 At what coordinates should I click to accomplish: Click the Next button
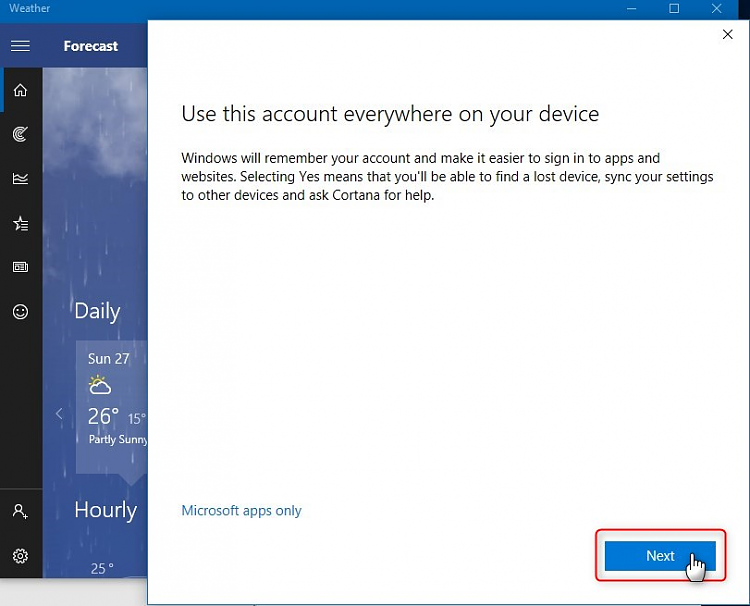point(660,556)
